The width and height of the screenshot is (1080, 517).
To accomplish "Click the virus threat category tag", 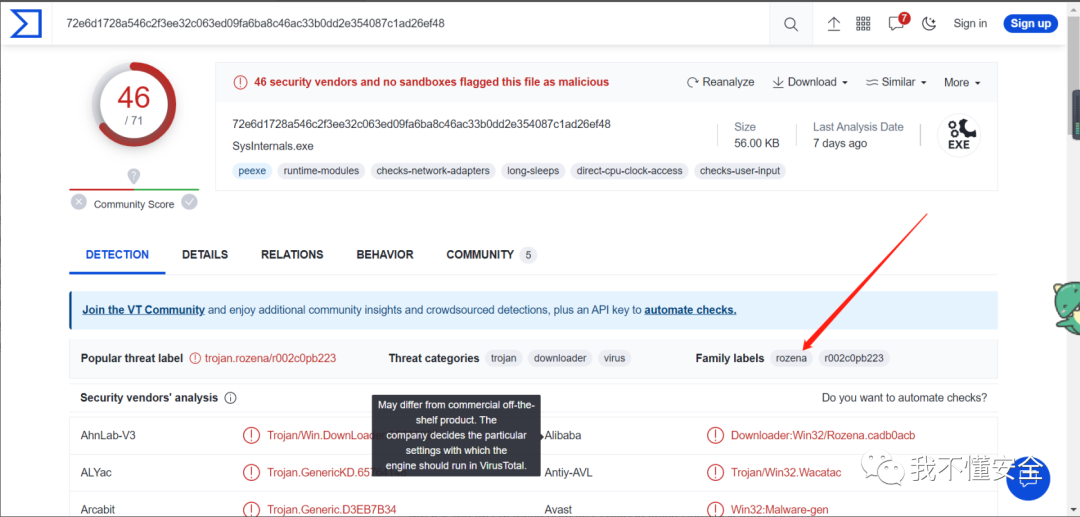I will coord(614,358).
